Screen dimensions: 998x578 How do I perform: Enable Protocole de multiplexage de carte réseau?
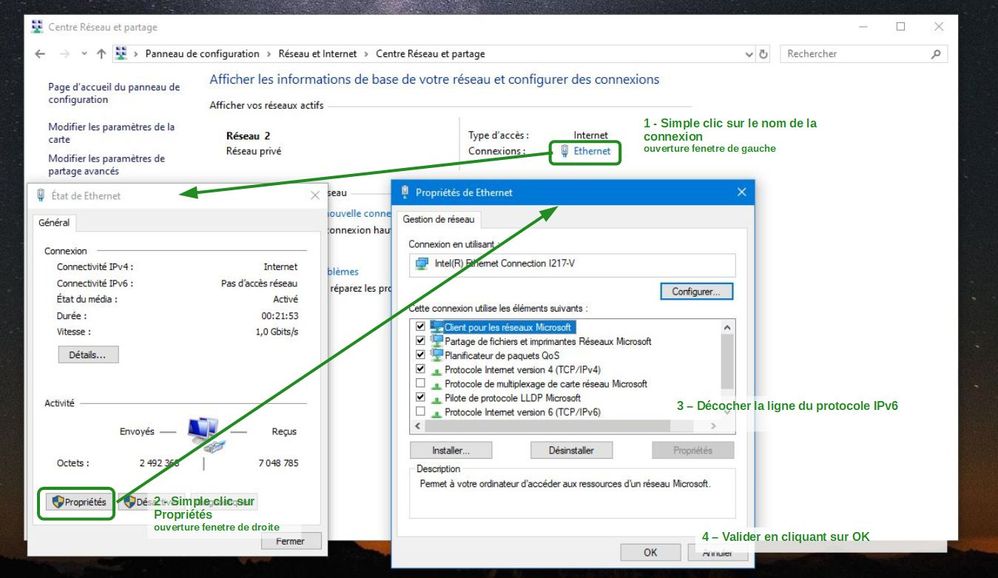pyautogui.click(x=420, y=383)
